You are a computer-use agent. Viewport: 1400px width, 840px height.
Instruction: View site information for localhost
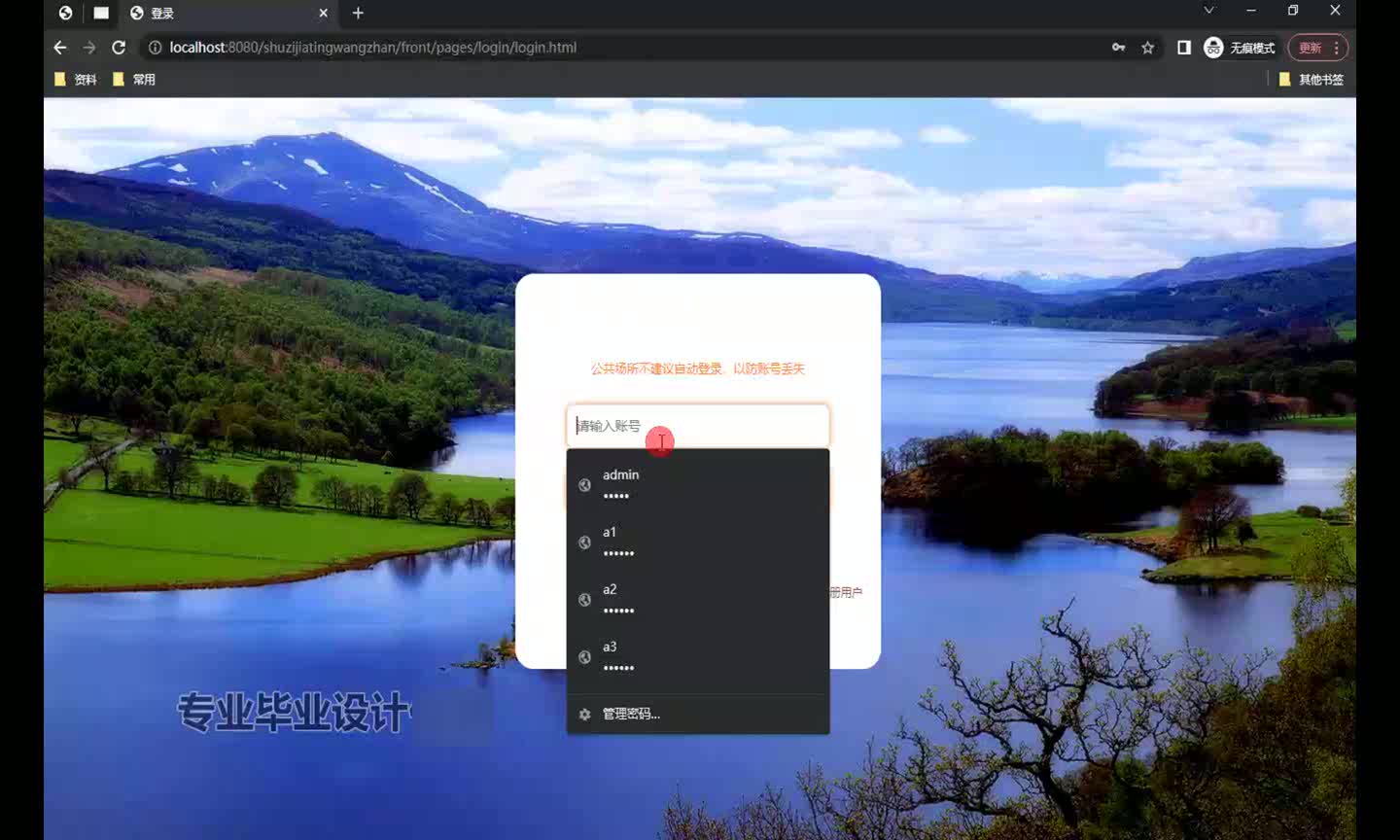[155, 48]
